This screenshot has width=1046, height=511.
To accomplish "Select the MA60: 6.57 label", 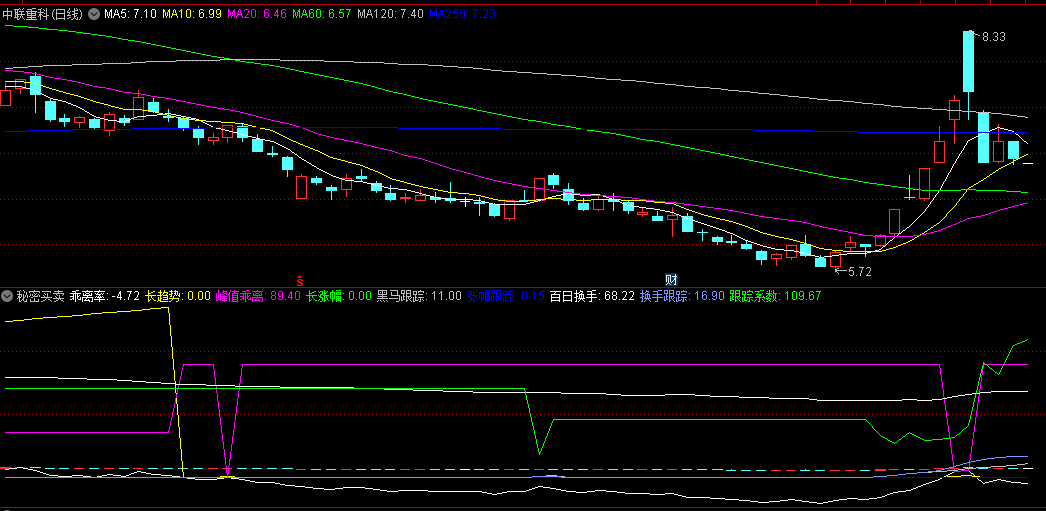I will point(322,13).
